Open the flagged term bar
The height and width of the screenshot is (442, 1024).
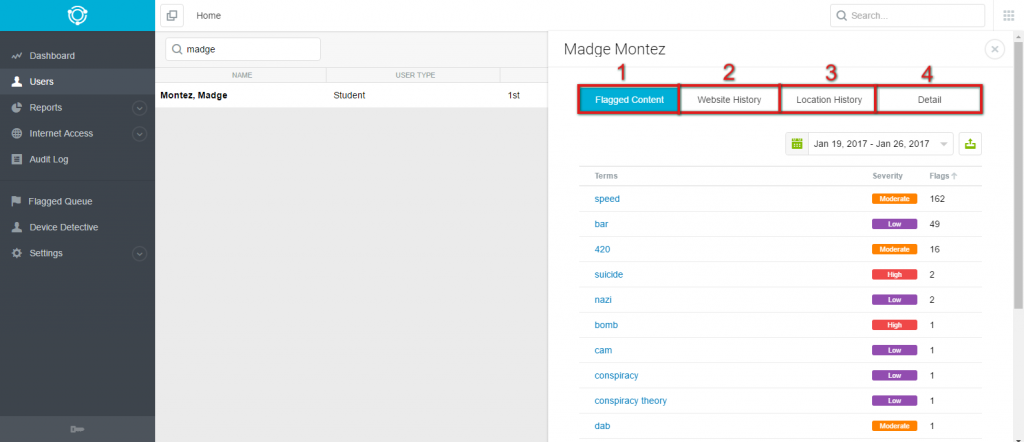(x=601, y=224)
